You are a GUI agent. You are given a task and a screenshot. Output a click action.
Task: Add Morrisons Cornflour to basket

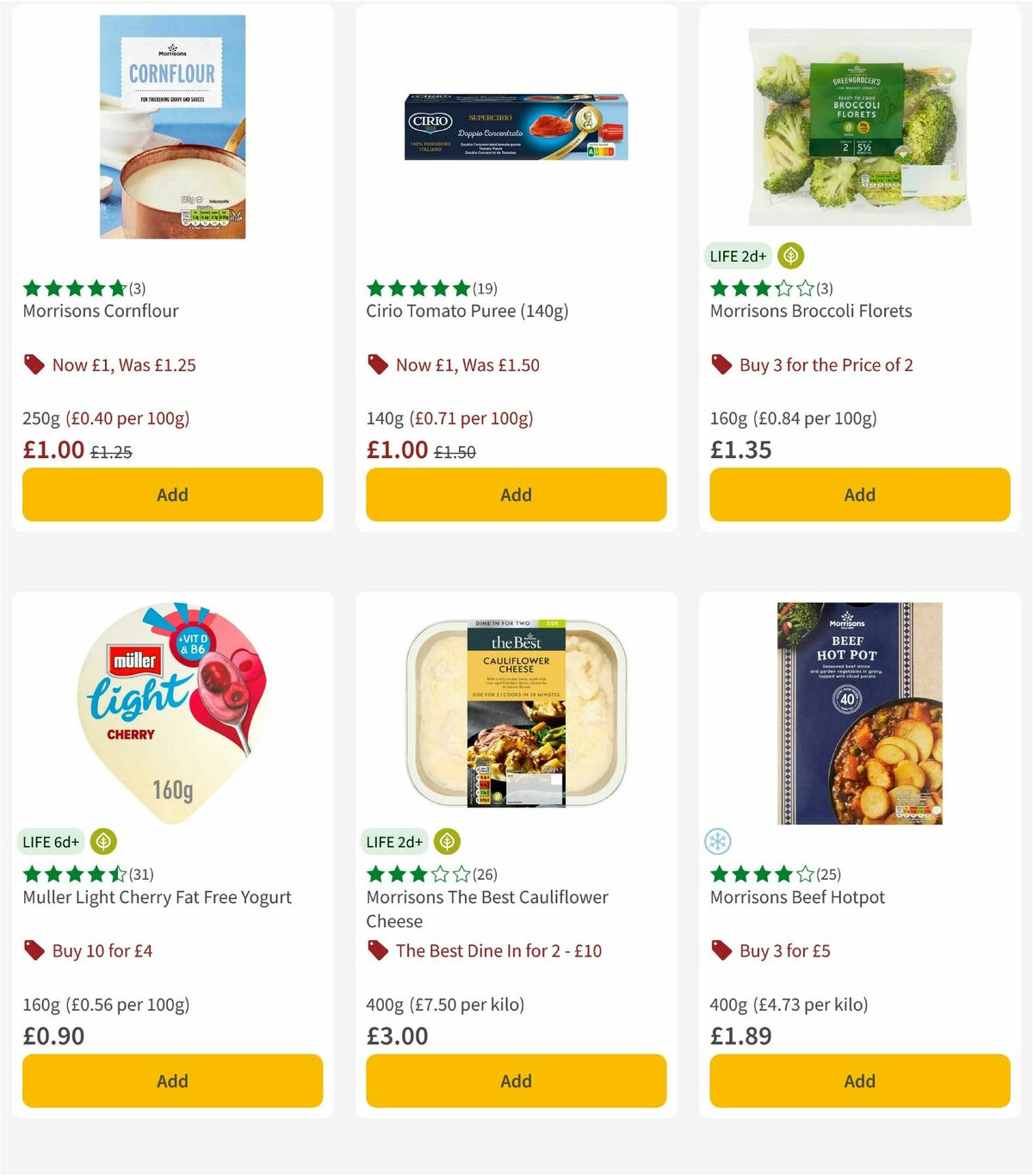[171, 494]
